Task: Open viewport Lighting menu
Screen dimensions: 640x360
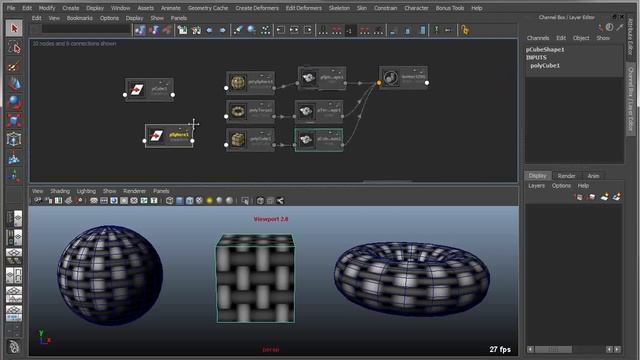Action: click(86, 191)
